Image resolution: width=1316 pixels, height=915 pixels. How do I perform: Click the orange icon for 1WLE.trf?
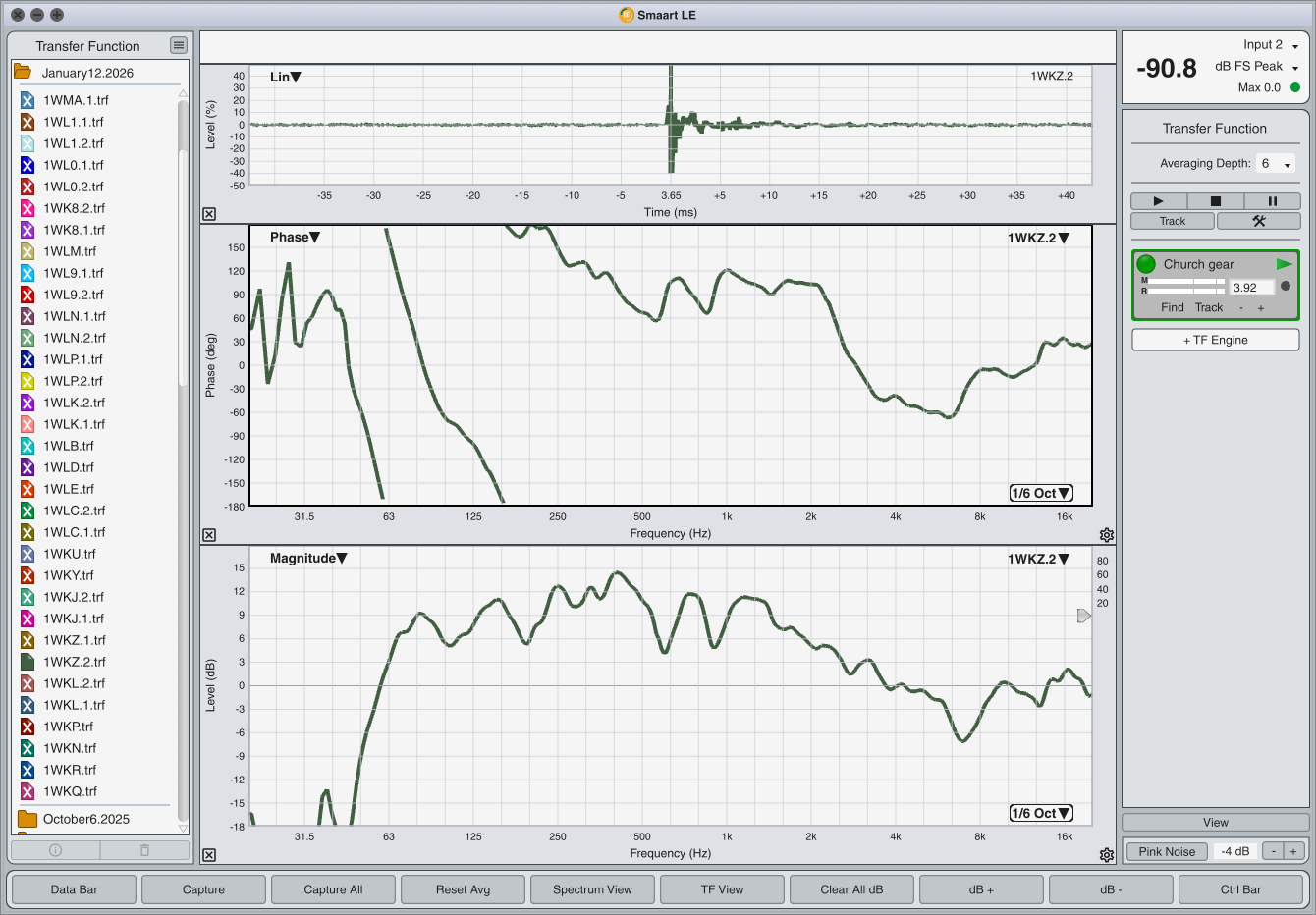coord(27,489)
